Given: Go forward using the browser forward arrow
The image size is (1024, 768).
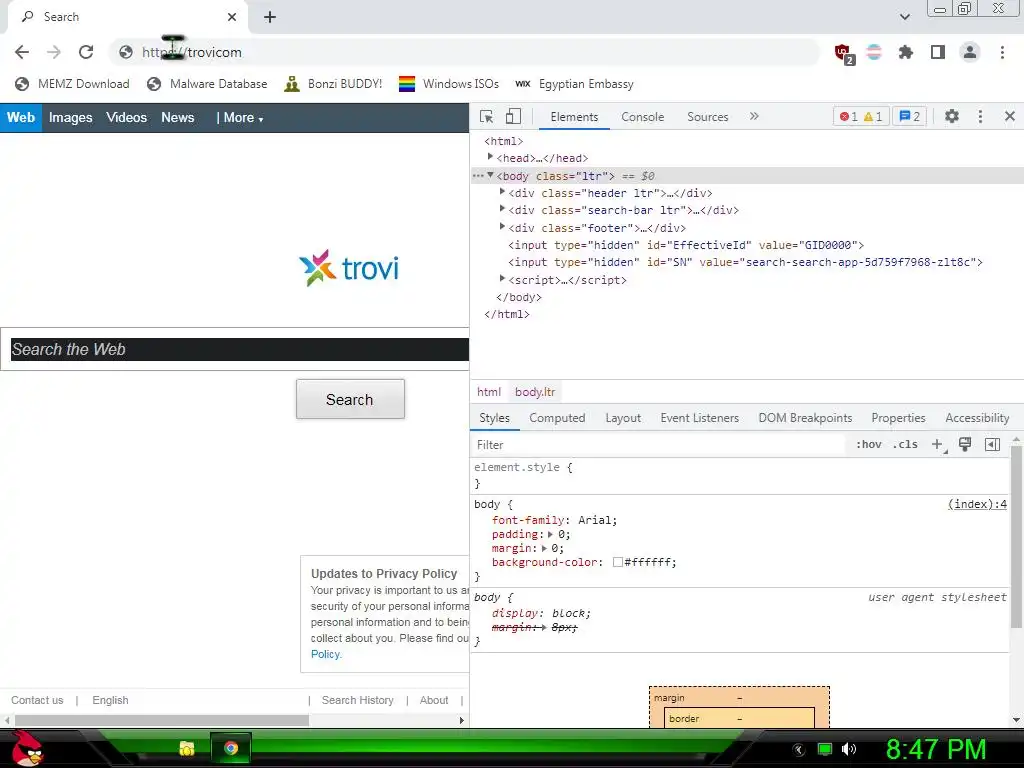Looking at the screenshot, I should (x=54, y=52).
